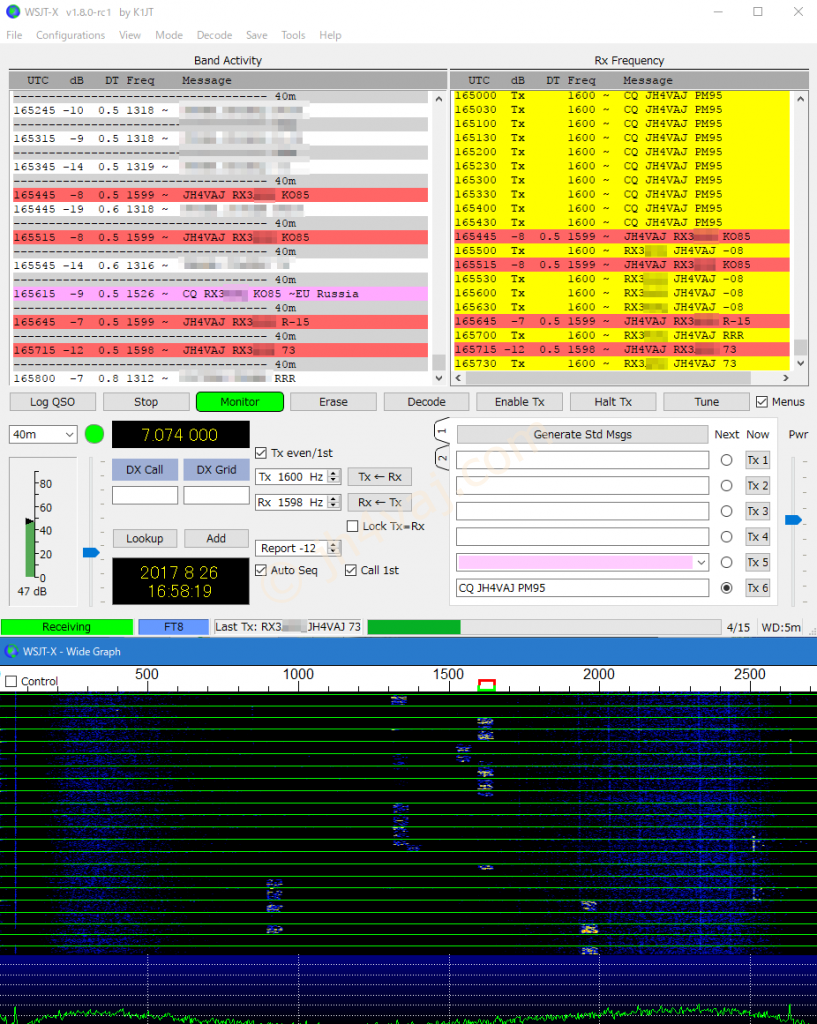Adjust the Rx 1598 Hz frequency stepper
Viewport: 817px width, 1024px height.
(334, 502)
